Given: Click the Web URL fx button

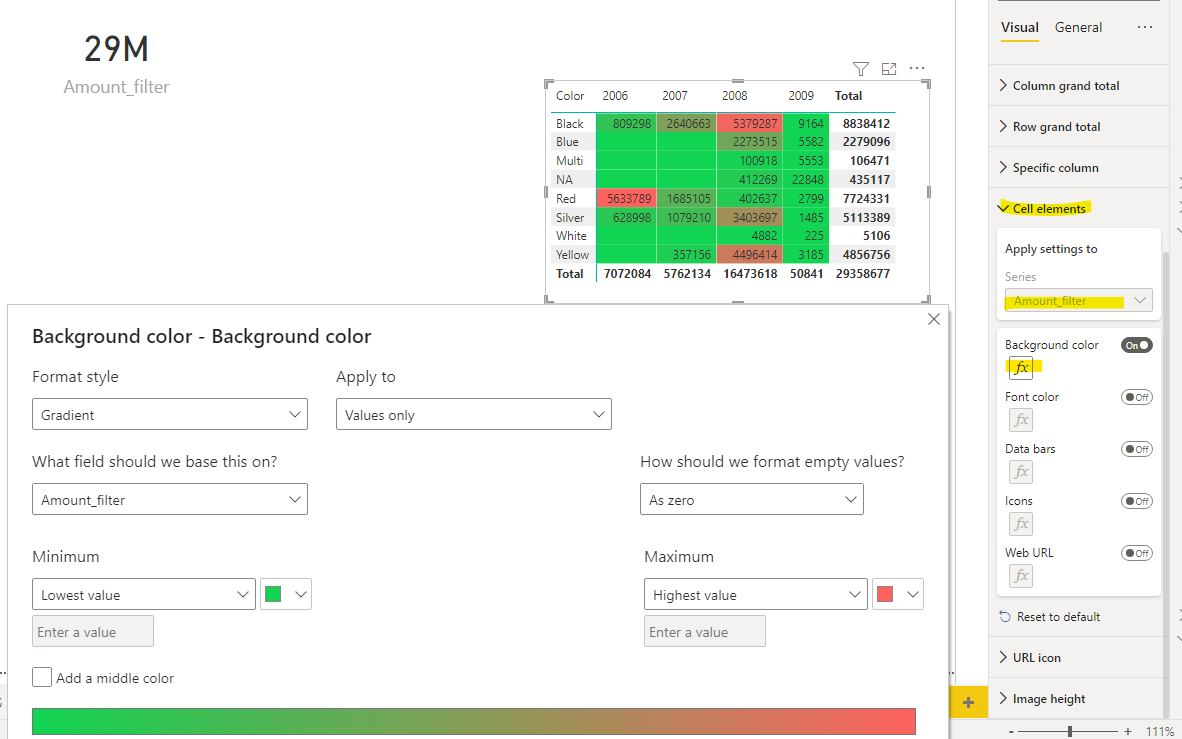Looking at the screenshot, I should [1021, 576].
